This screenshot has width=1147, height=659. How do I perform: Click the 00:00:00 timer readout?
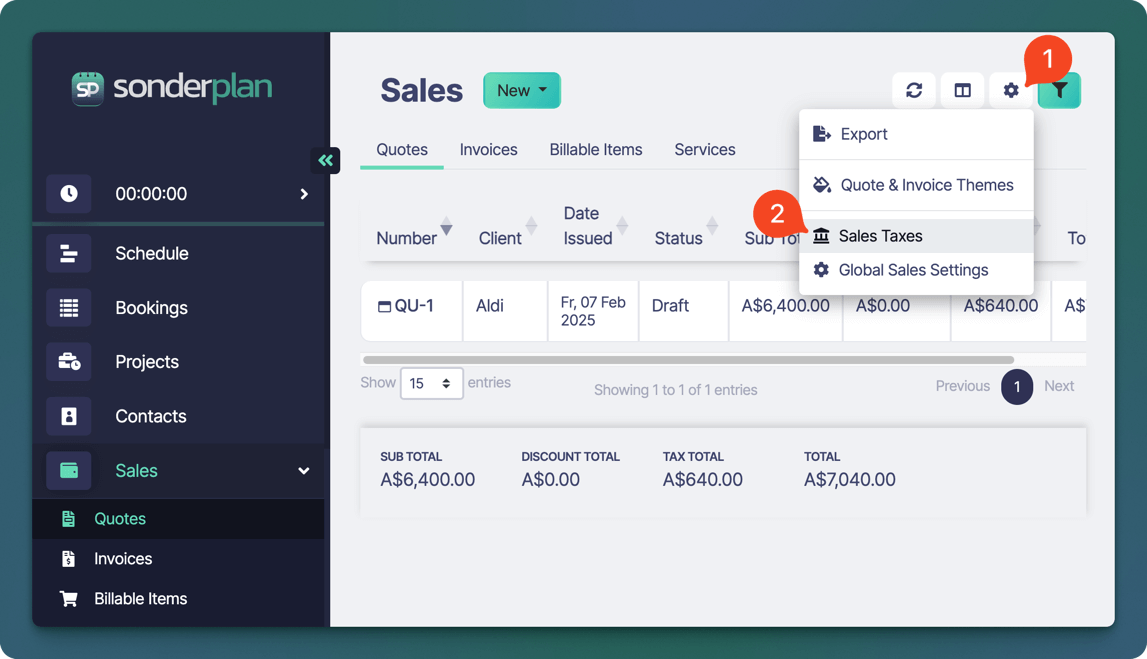pyautogui.click(x=151, y=194)
